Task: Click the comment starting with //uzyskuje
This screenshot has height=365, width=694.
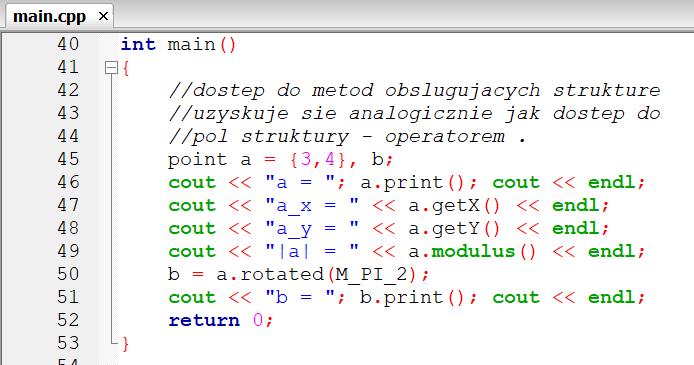Action: pyautogui.click(x=414, y=113)
